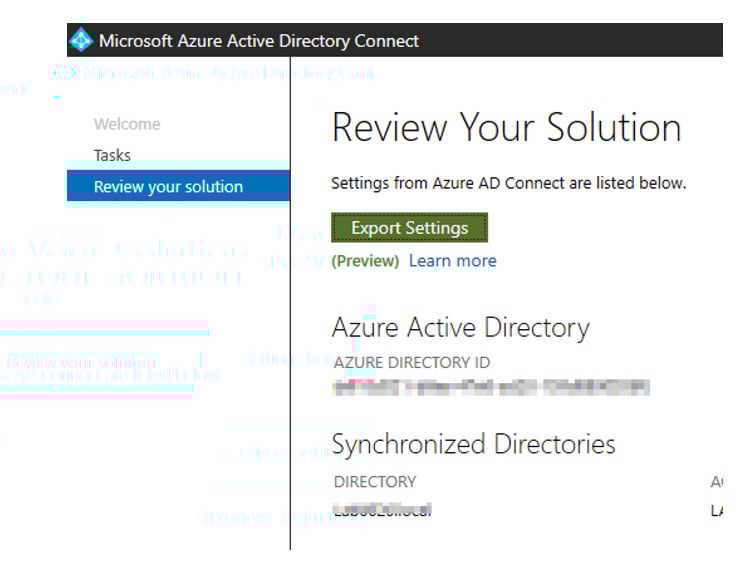Image resolution: width=739 pixels, height=563 pixels.
Task: Select the blurred Azure directory ID value
Action: pos(491,387)
